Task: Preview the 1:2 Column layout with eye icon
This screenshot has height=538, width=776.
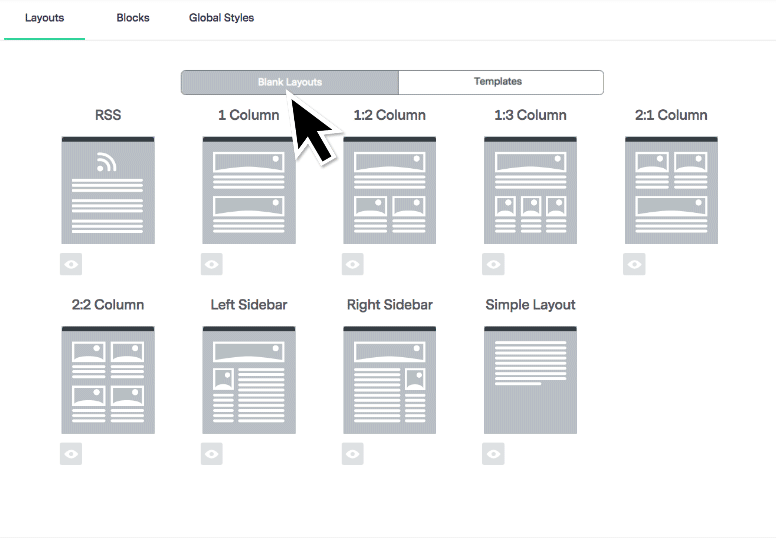Action: tap(352, 264)
